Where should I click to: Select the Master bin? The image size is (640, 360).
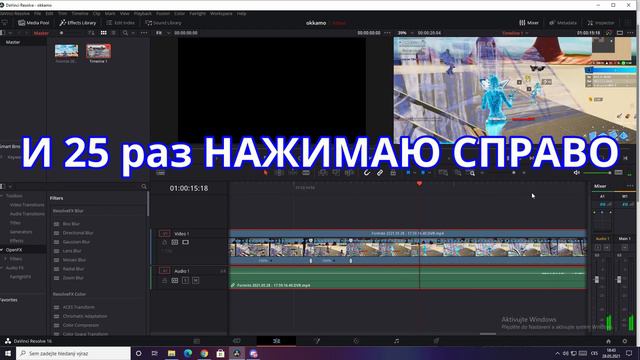tap(13, 42)
